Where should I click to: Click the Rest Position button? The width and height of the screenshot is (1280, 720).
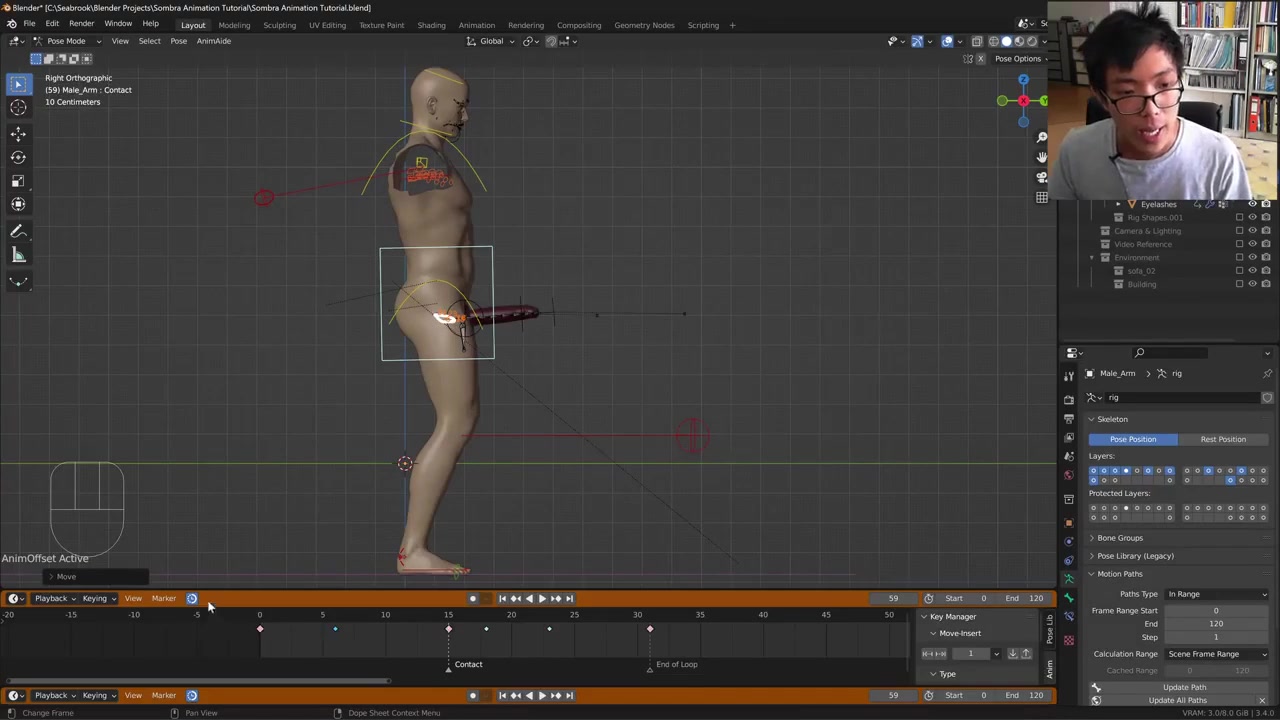click(x=1223, y=439)
